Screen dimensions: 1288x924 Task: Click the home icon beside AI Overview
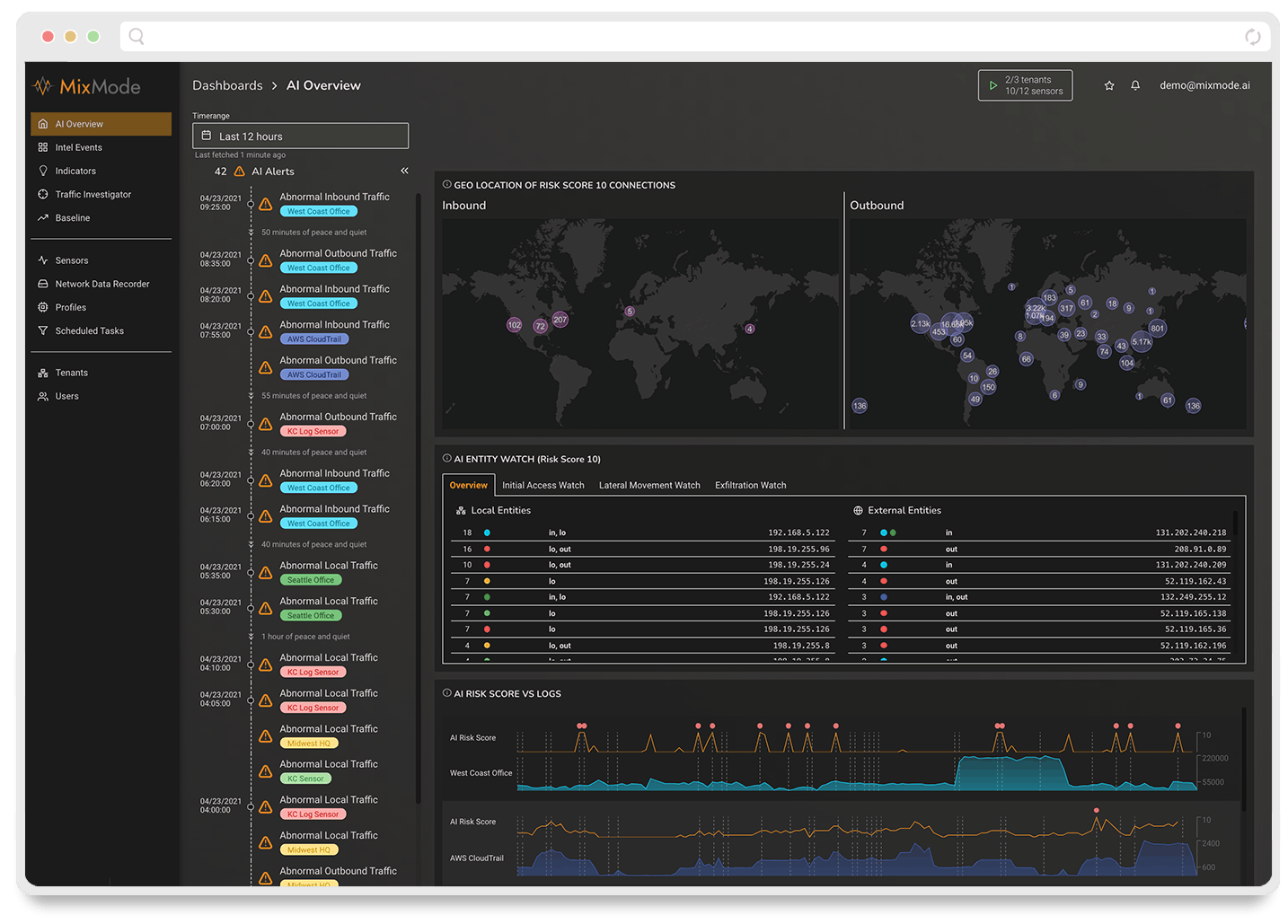click(x=43, y=124)
